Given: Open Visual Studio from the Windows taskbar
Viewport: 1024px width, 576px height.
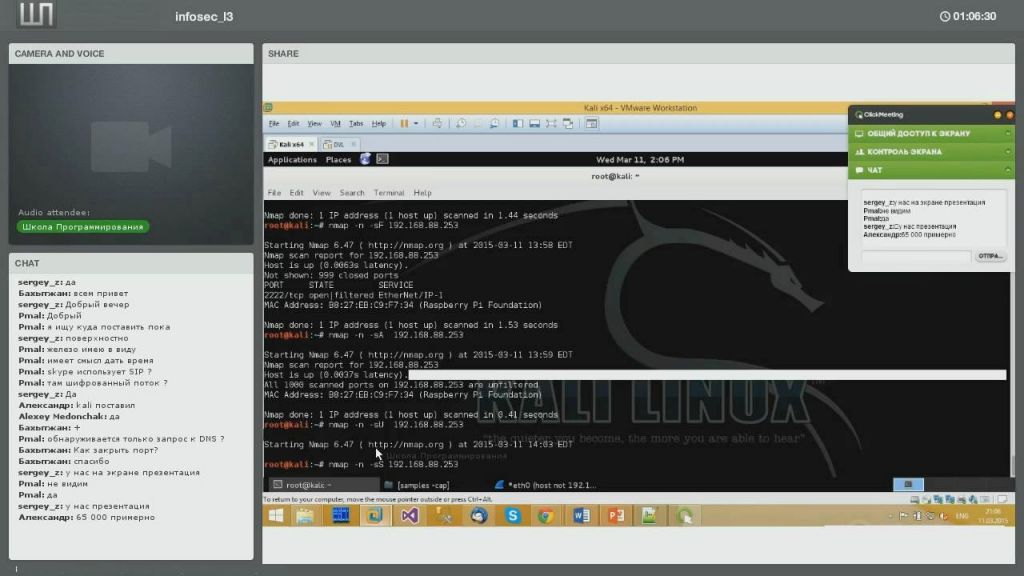Looking at the screenshot, I should coord(408,516).
